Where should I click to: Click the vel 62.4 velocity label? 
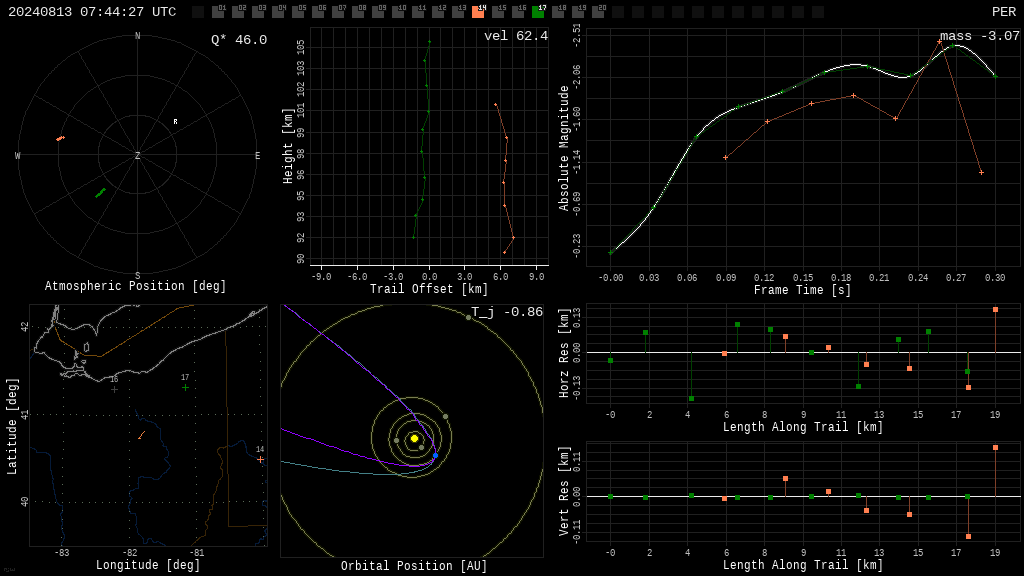point(516,36)
